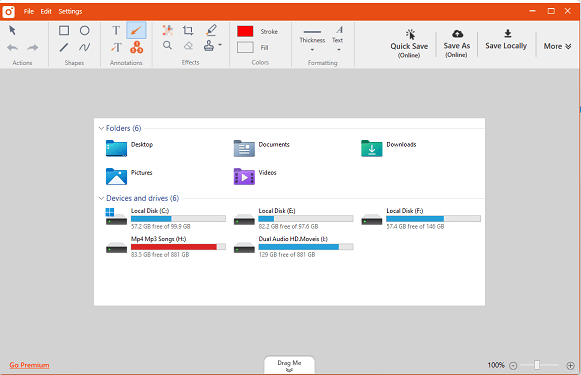581x375 pixels.
Task: Select the Ellipse shape tool
Action: click(84, 30)
